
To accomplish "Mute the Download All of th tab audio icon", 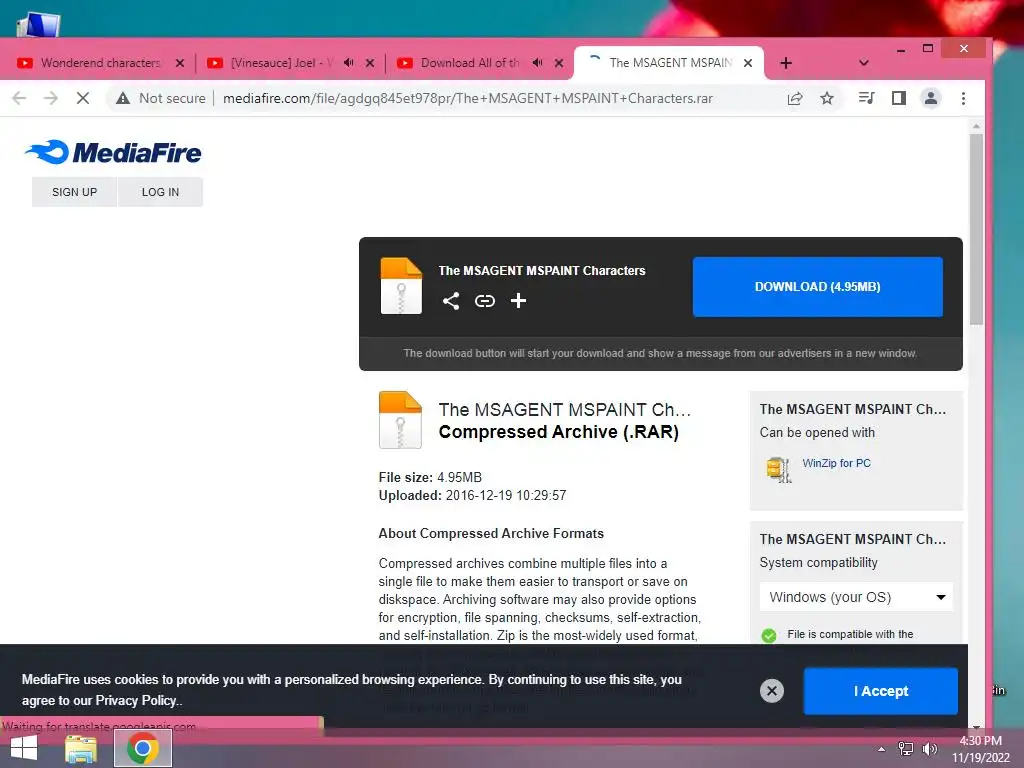I will tap(537, 63).
